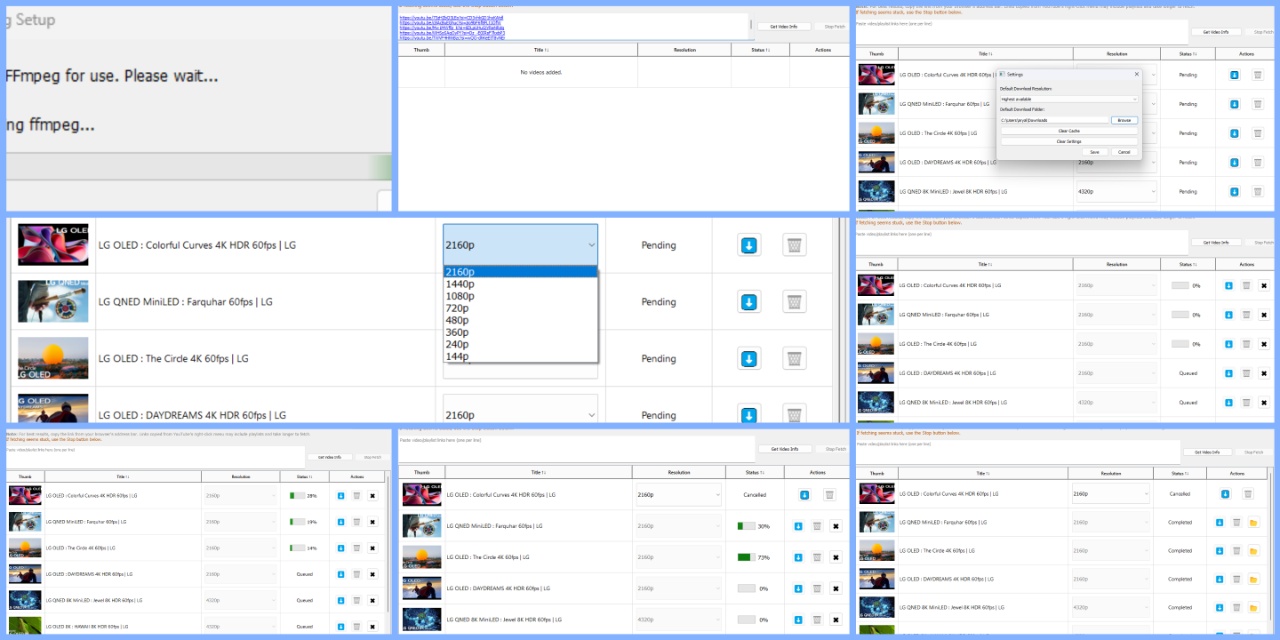The height and width of the screenshot is (640, 1280).
Task: Close the Settings dialog with its X
Action: pyautogui.click(x=1136, y=74)
